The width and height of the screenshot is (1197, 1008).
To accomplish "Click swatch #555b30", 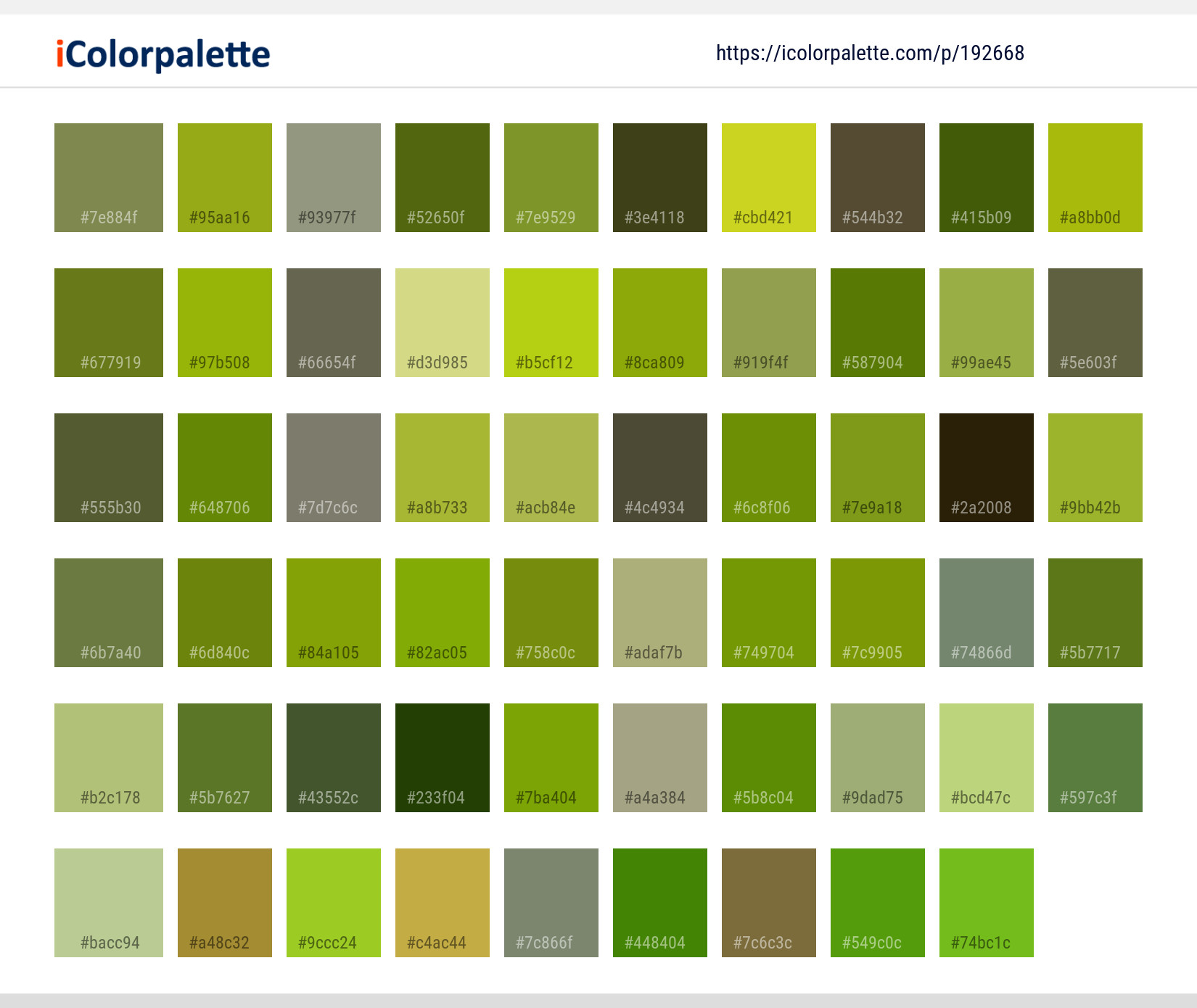I will pyautogui.click(x=109, y=468).
